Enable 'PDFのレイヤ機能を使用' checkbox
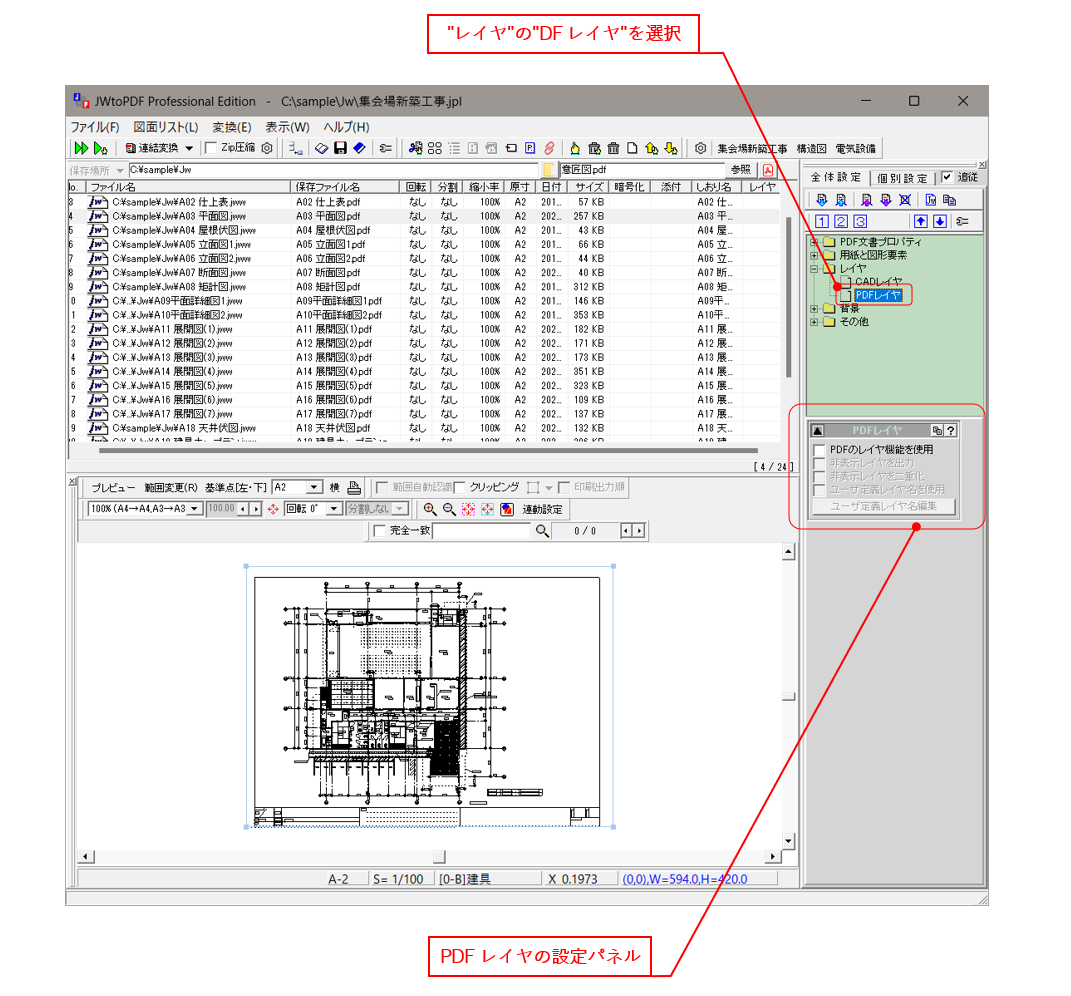 (820, 450)
